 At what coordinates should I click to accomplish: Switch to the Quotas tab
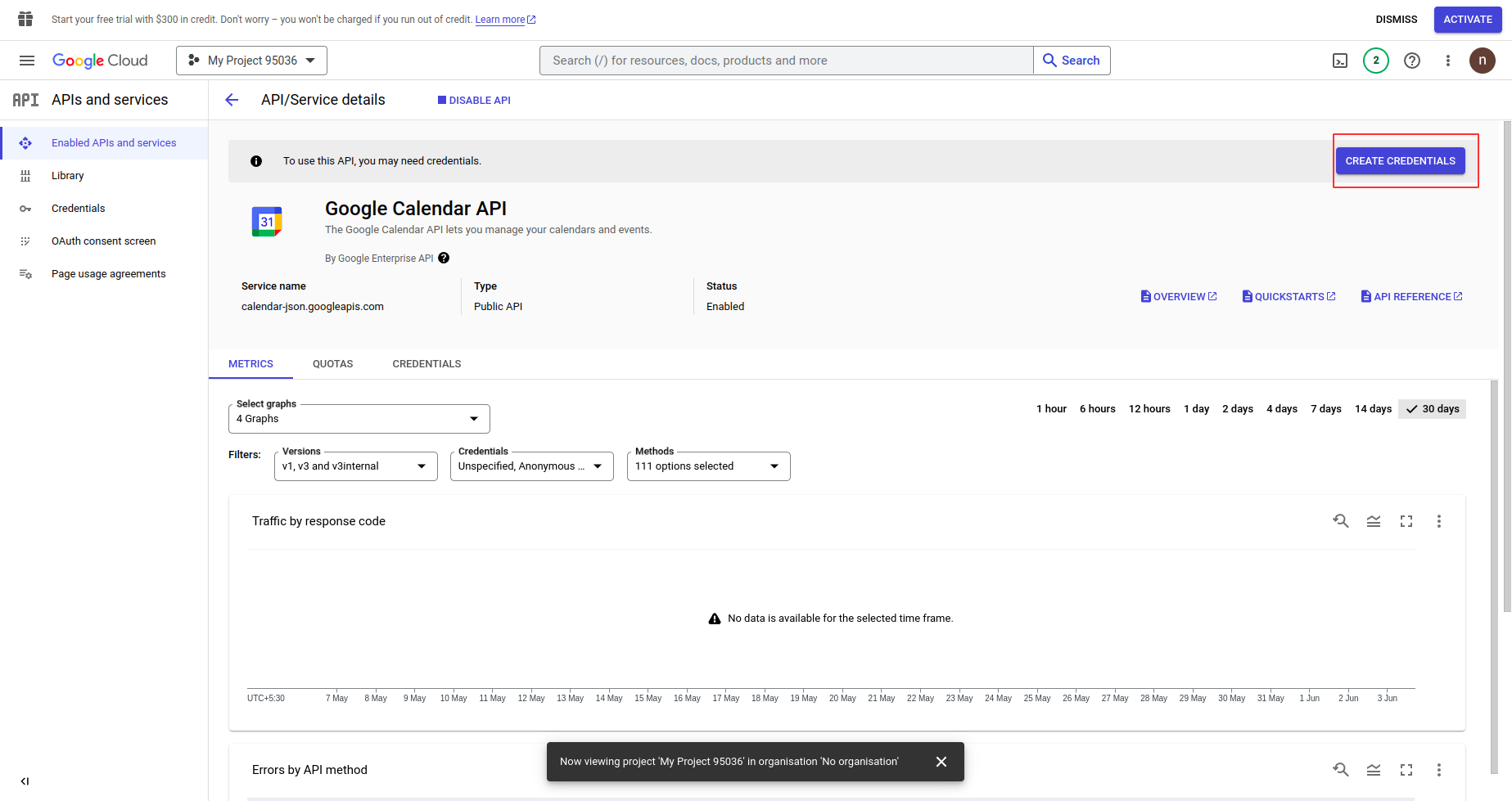(332, 364)
